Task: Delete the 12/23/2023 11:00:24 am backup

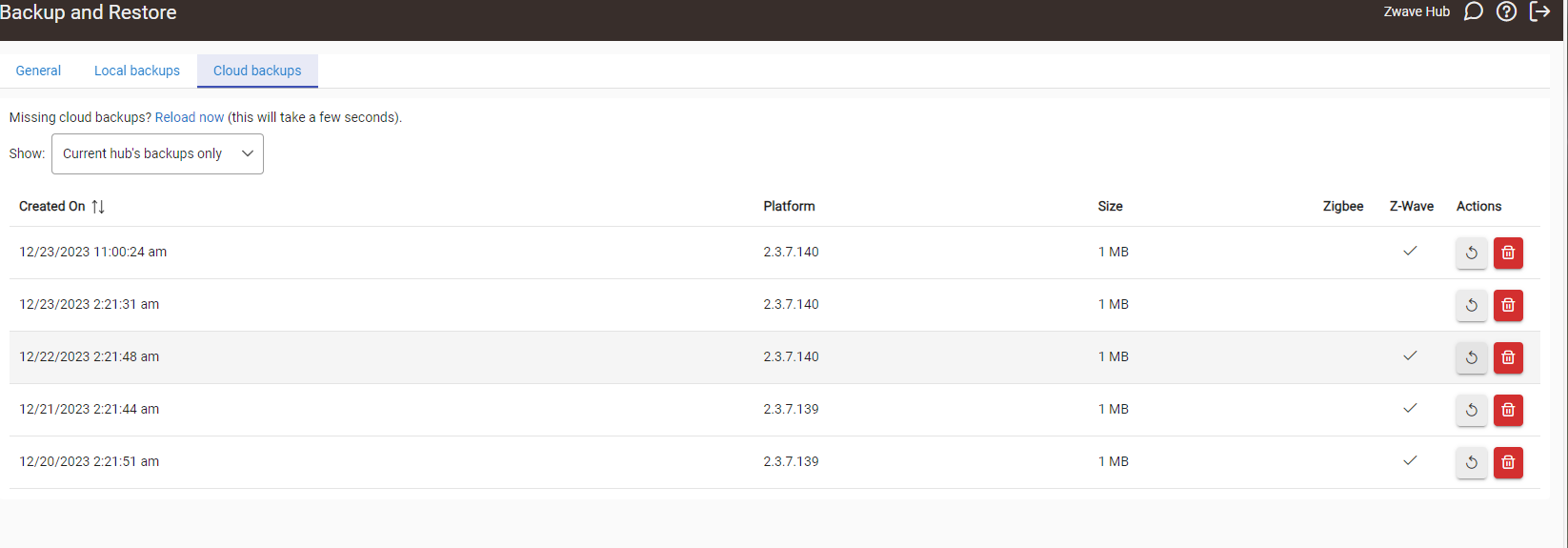Action: [1508, 254]
